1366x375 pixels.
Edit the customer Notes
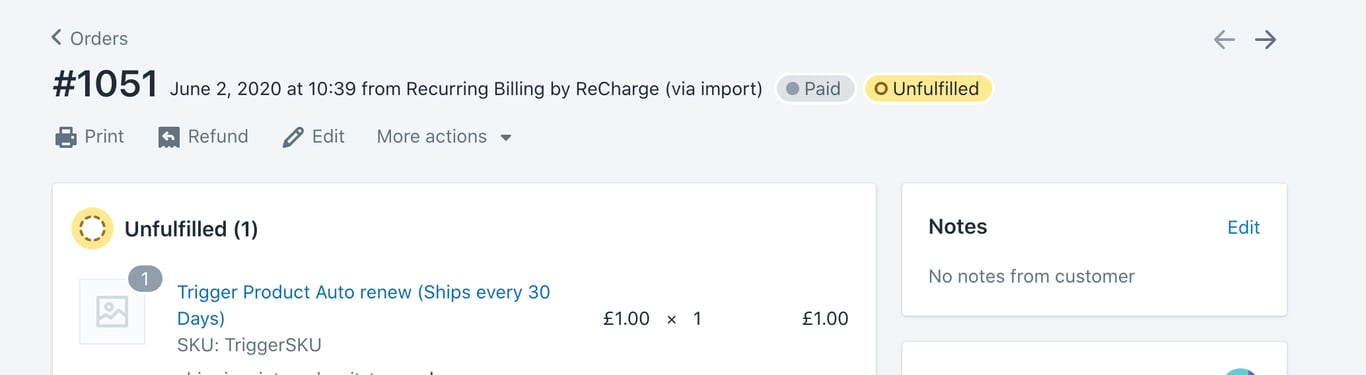point(1243,227)
